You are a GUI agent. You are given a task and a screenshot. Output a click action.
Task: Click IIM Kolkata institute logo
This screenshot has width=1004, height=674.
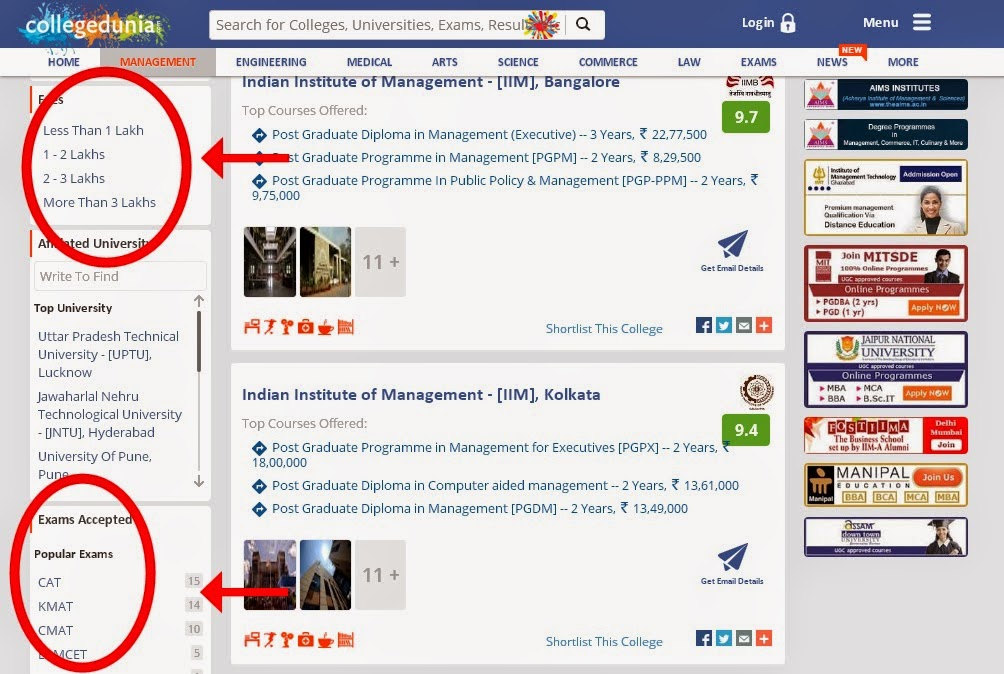[757, 391]
